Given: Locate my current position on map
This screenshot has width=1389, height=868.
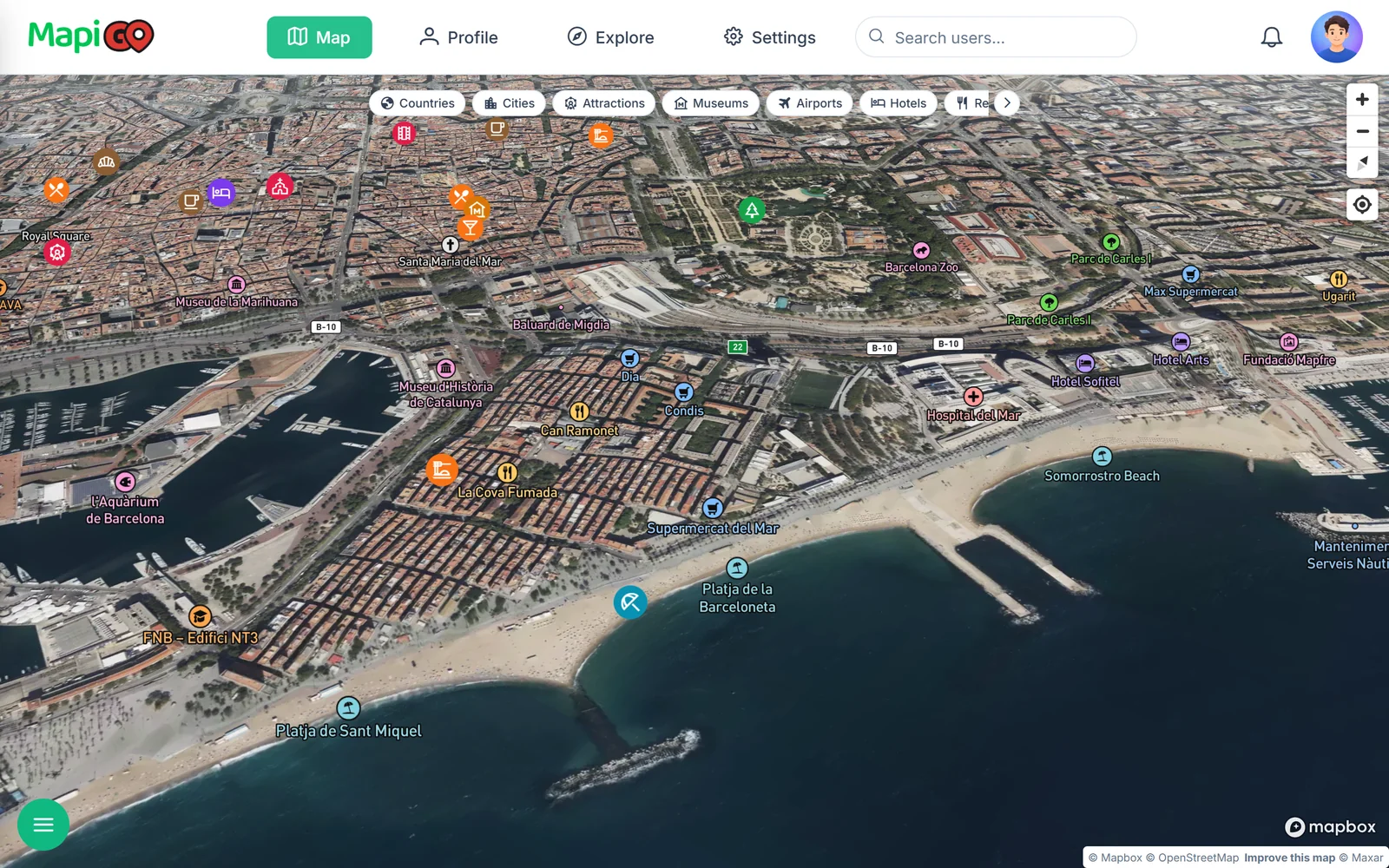Looking at the screenshot, I should tap(1362, 205).
